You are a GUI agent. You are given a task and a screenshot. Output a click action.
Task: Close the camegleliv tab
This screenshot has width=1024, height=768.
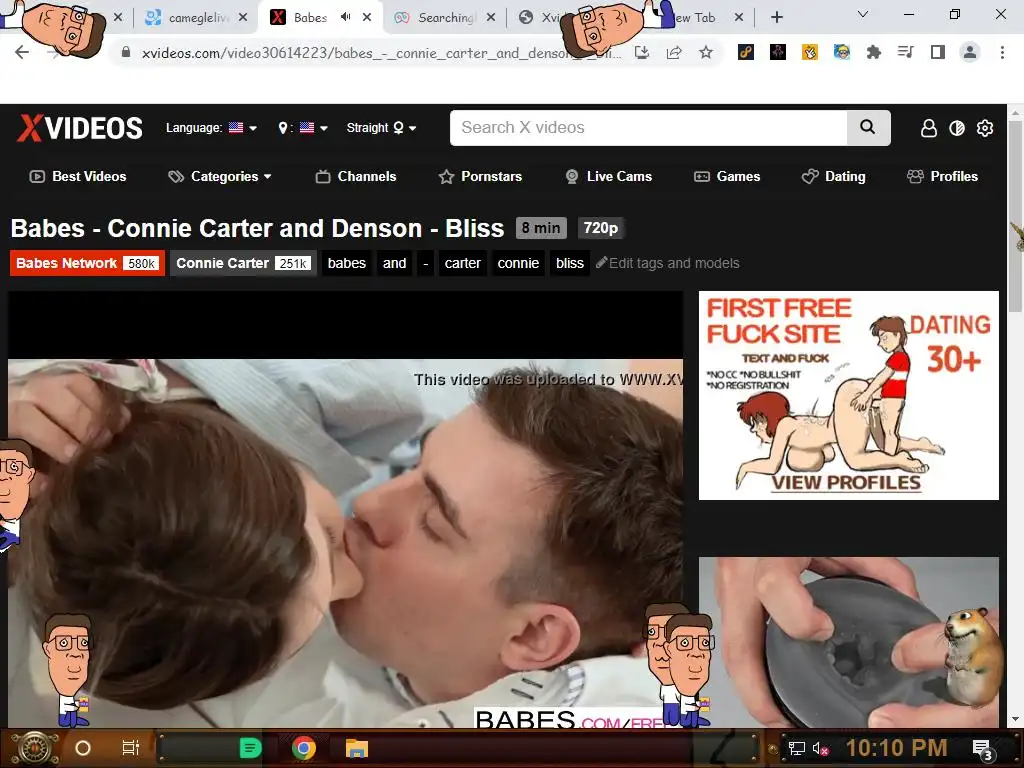[x=243, y=18]
